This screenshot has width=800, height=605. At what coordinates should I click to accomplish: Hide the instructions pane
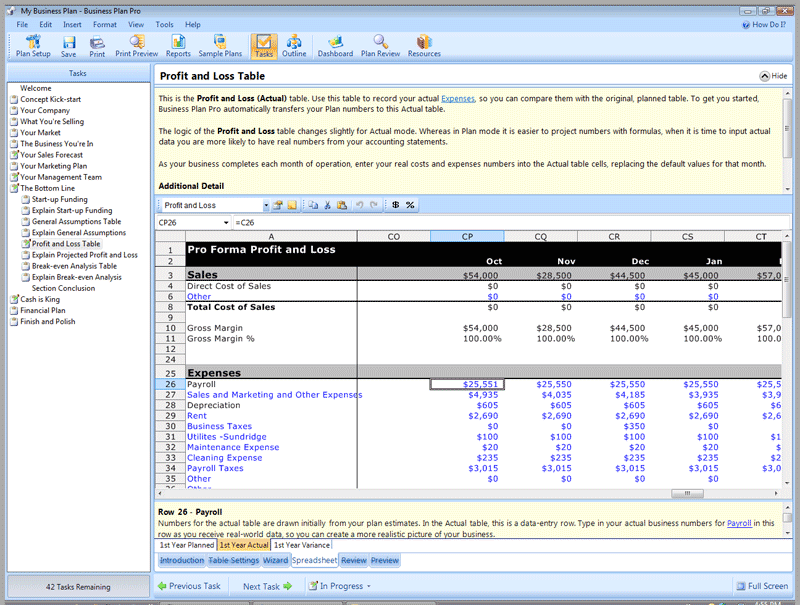point(773,76)
